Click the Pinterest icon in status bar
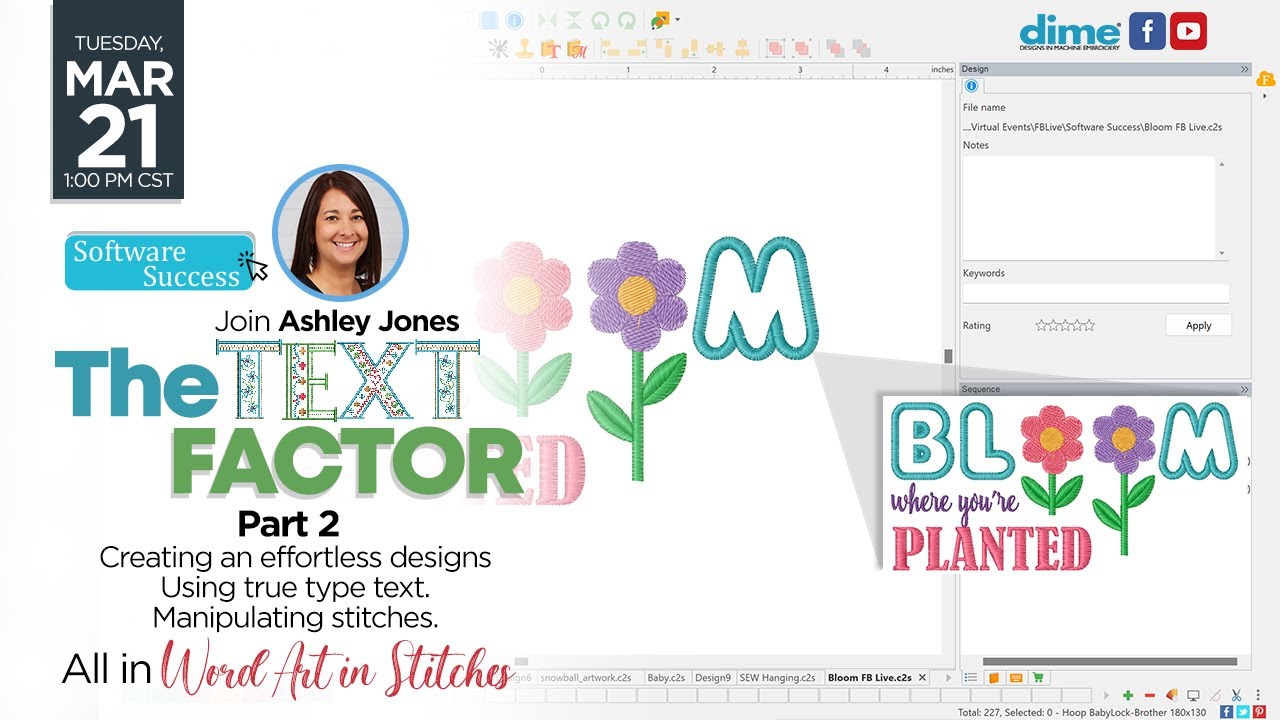 click(x=1259, y=712)
